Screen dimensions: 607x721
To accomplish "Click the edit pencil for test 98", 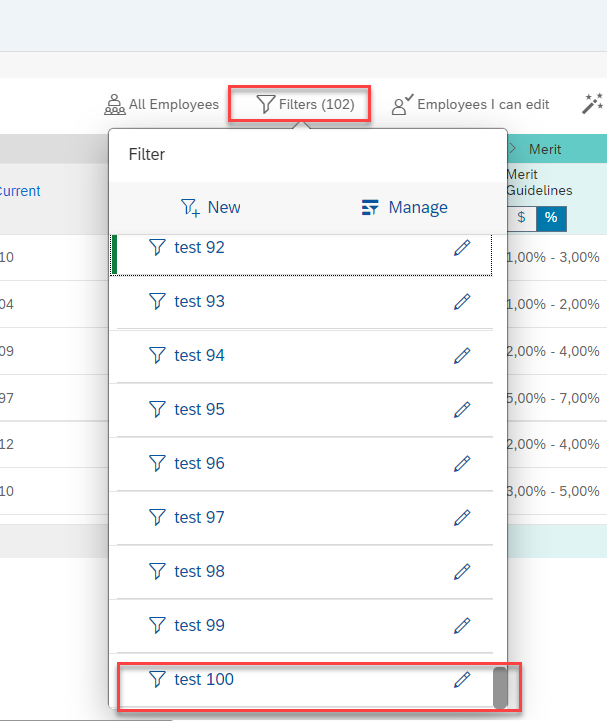I will [462, 572].
